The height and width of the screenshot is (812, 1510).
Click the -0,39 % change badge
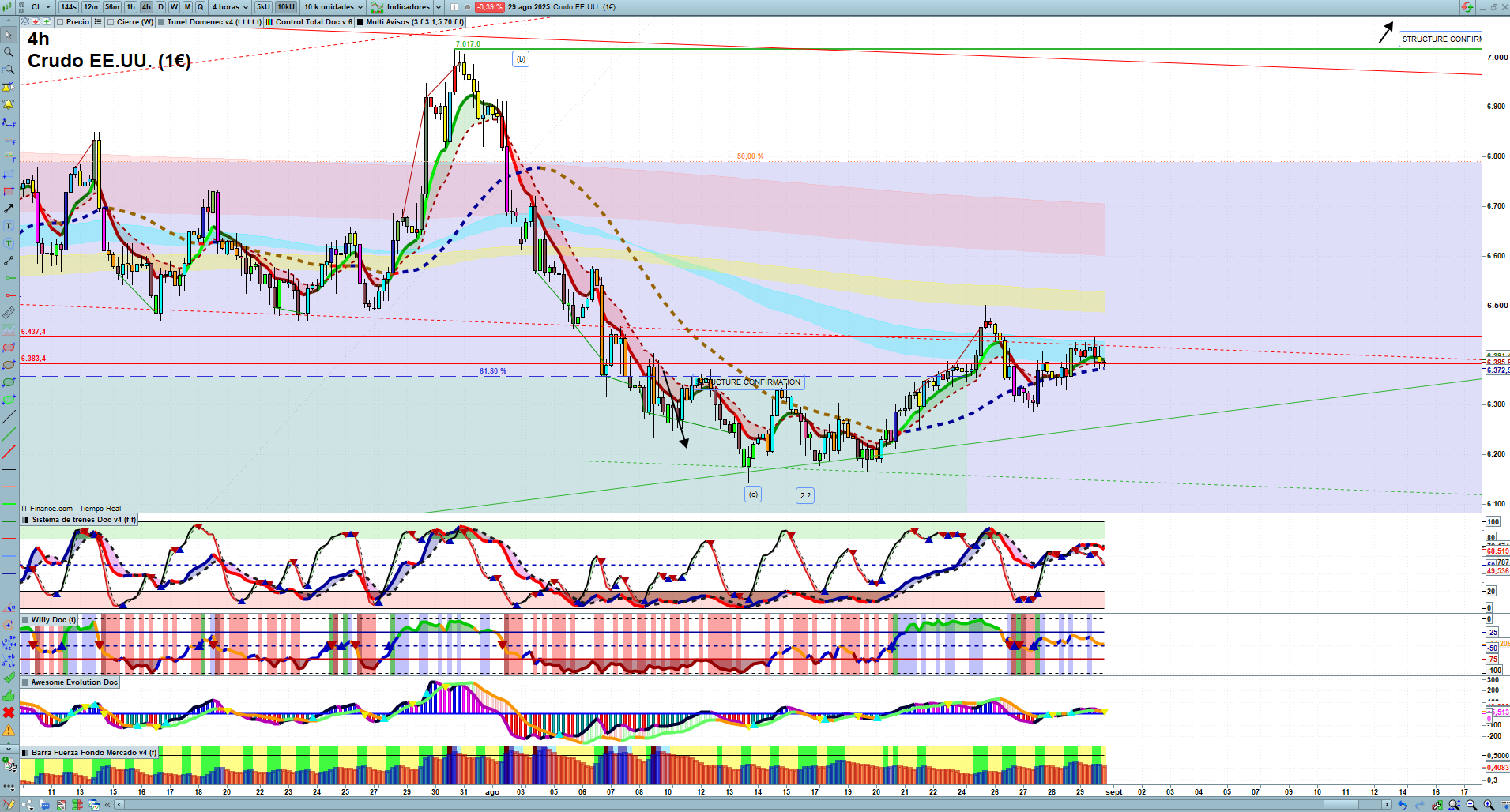(490, 7)
